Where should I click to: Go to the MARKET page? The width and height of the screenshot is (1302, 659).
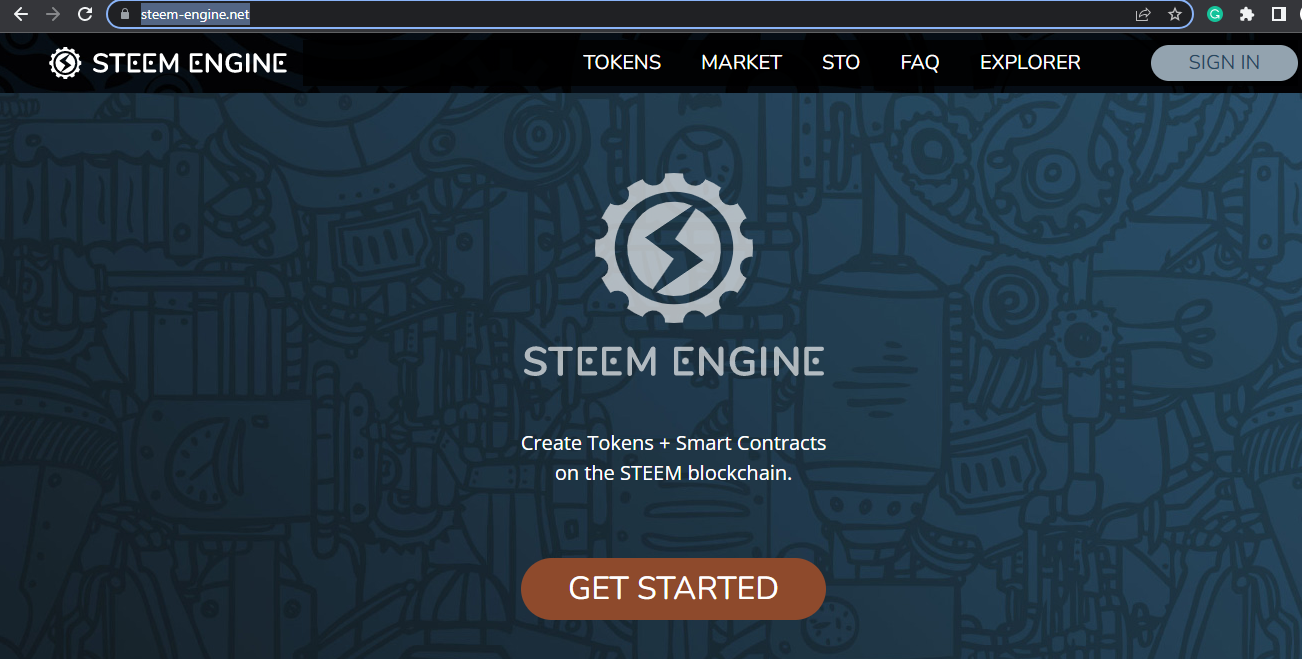pos(741,62)
